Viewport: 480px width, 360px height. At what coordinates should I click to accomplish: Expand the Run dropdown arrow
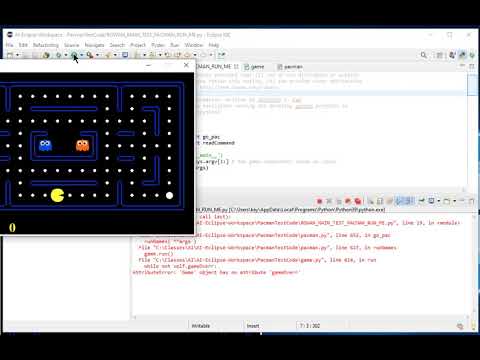pos(82,55)
